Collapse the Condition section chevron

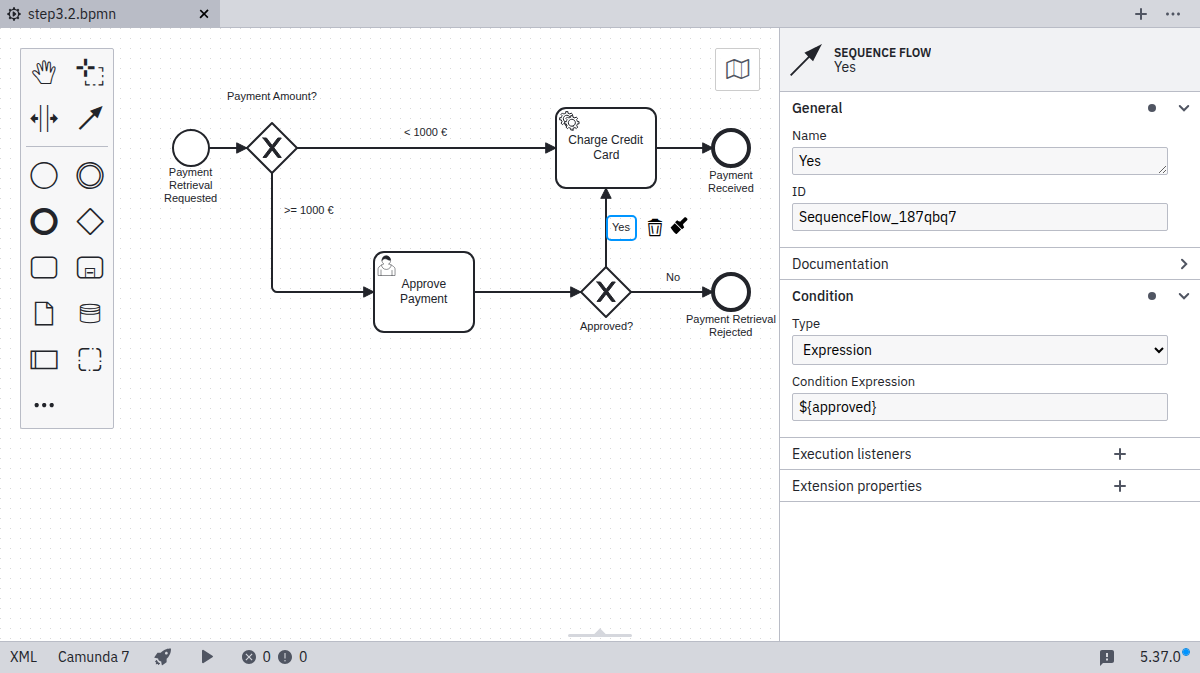point(1184,296)
